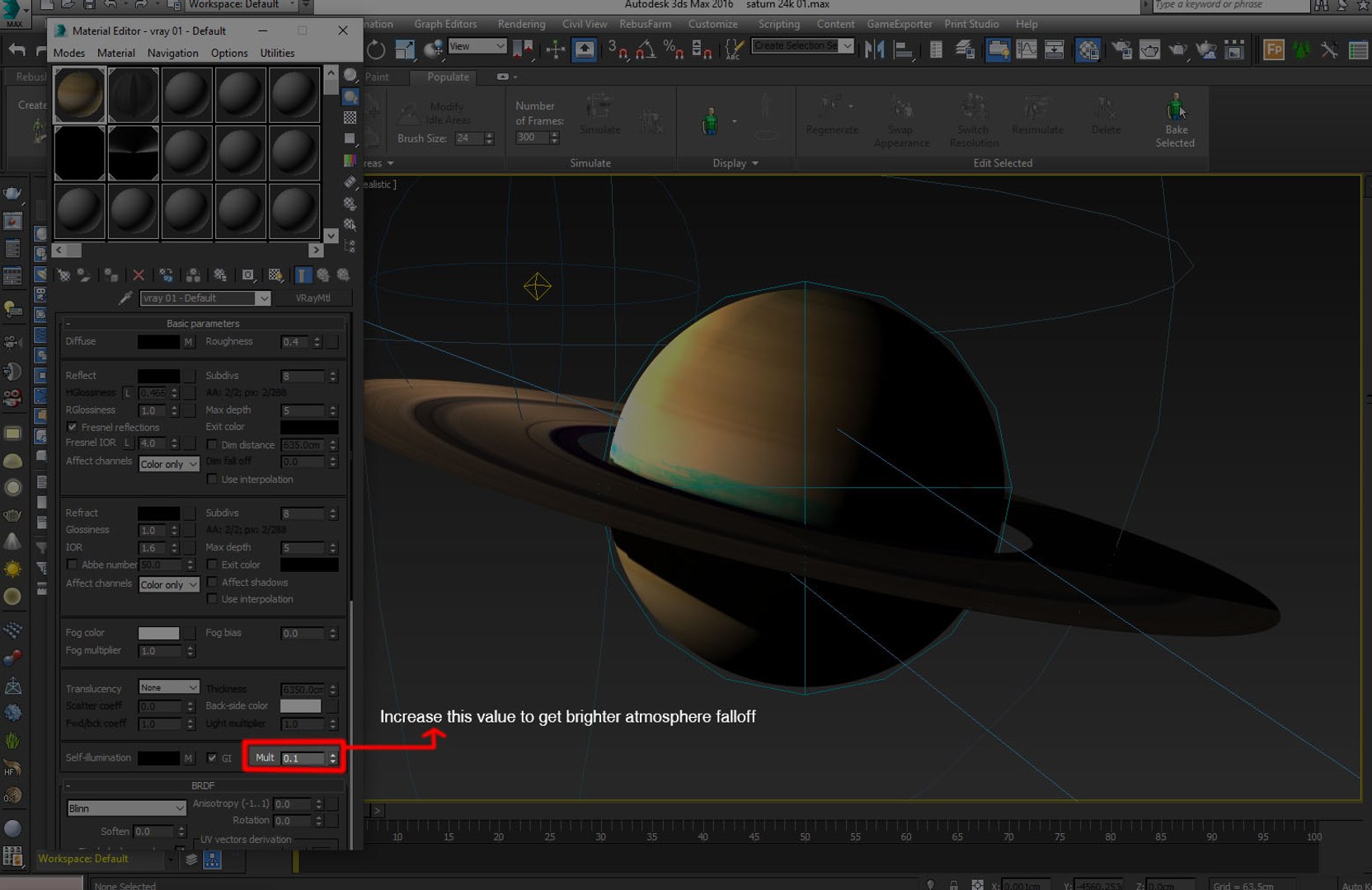The height and width of the screenshot is (890, 1372).
Task: Click the Material ID Channel icon
Action: pyautogui.click(x=247, y=275)
